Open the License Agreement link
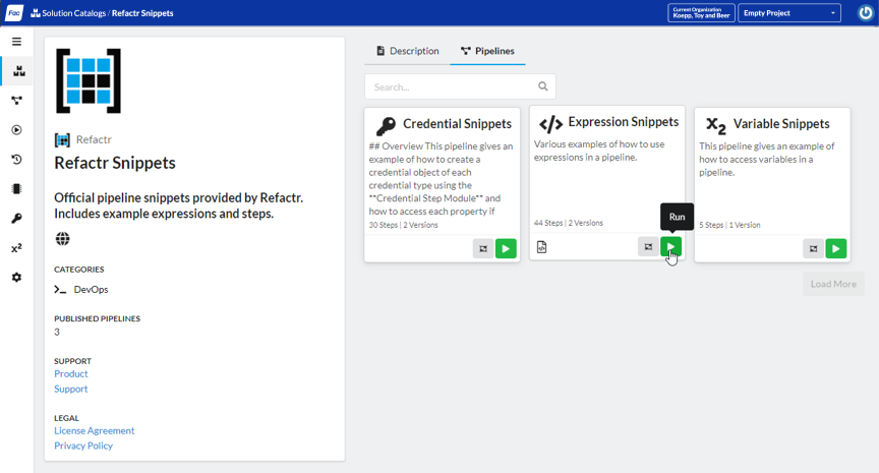This screenshot has height=473, width=879. click(x=94, y=431)
